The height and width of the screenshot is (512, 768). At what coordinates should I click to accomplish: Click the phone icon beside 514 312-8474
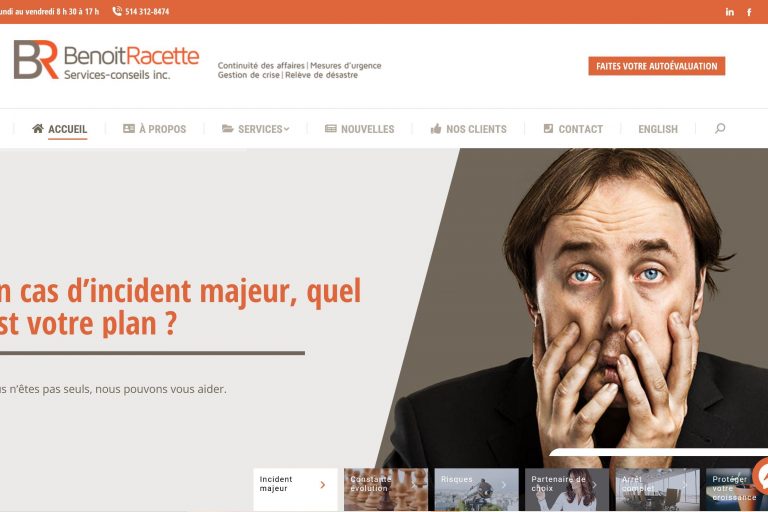117,11
